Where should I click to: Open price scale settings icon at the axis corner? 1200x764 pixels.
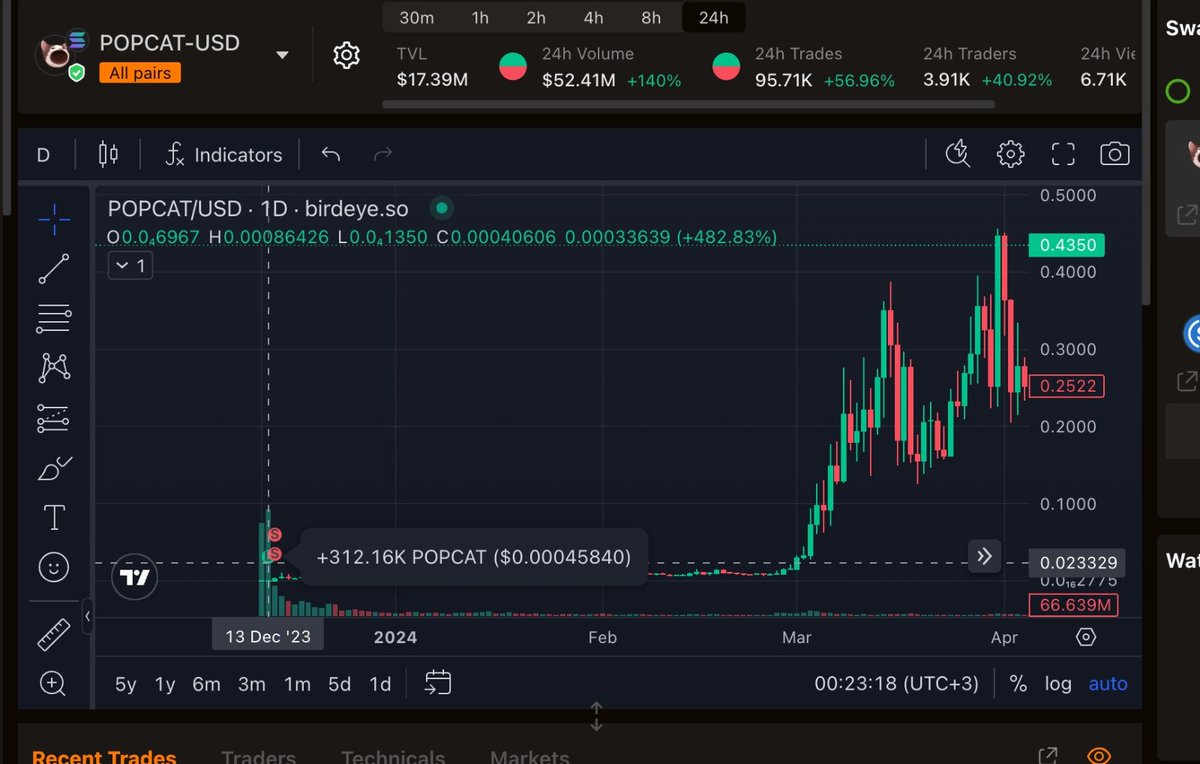(x=1086, y=637)
